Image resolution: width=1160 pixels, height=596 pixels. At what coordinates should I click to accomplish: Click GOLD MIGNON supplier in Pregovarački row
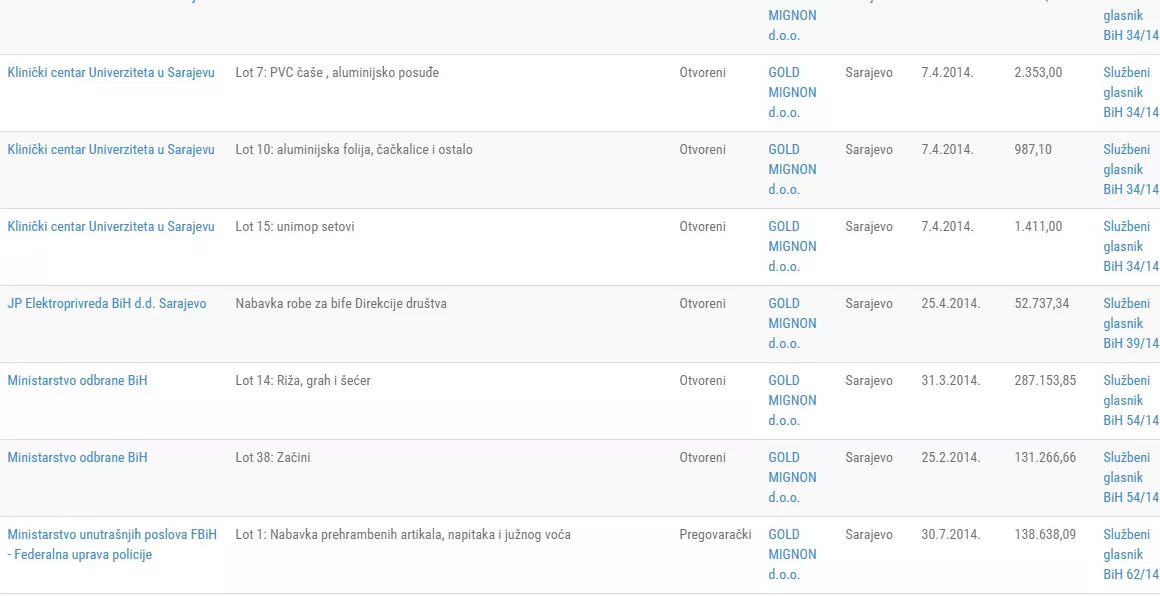792,554
